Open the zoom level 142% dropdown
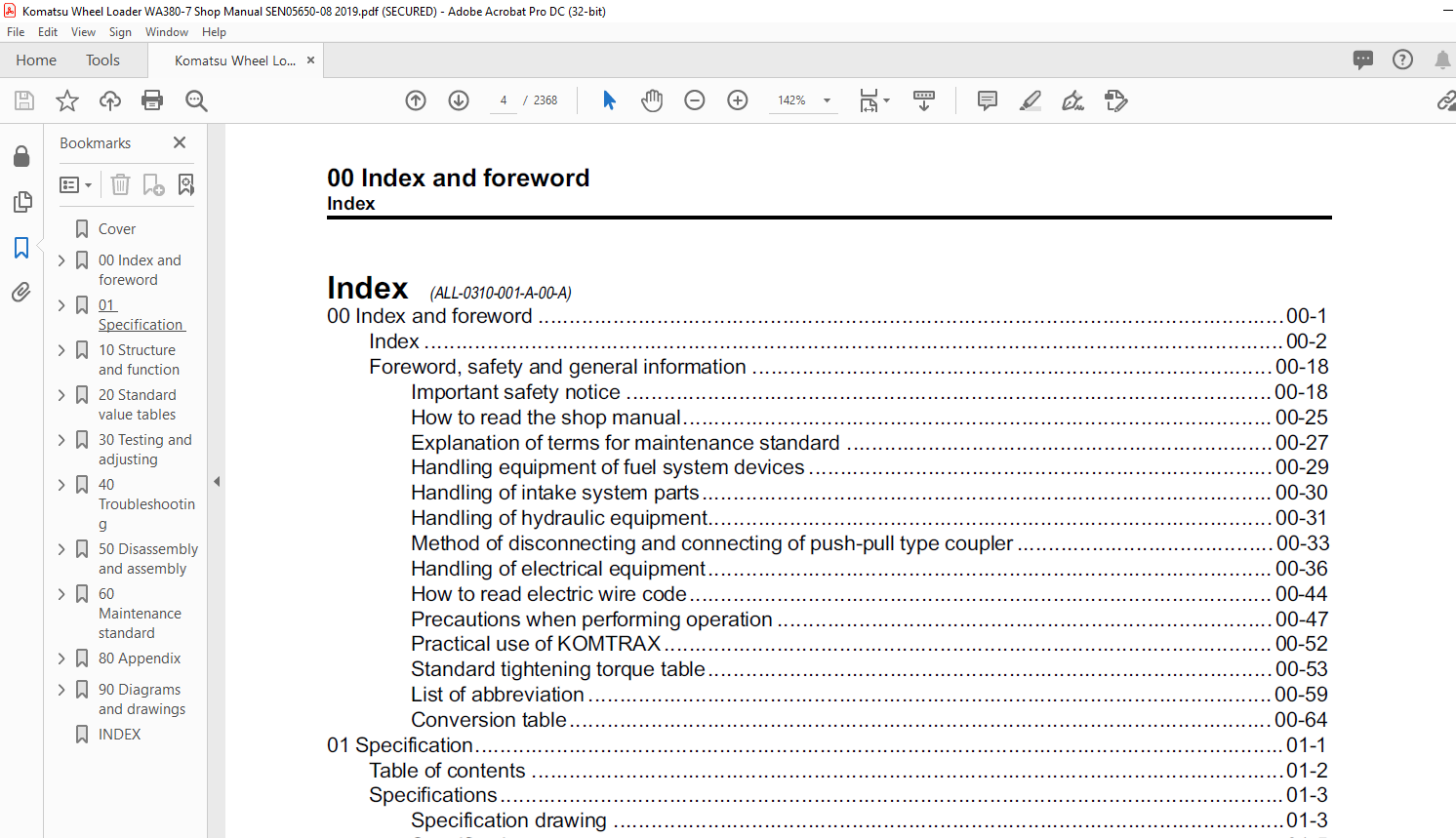 (828, 100)
